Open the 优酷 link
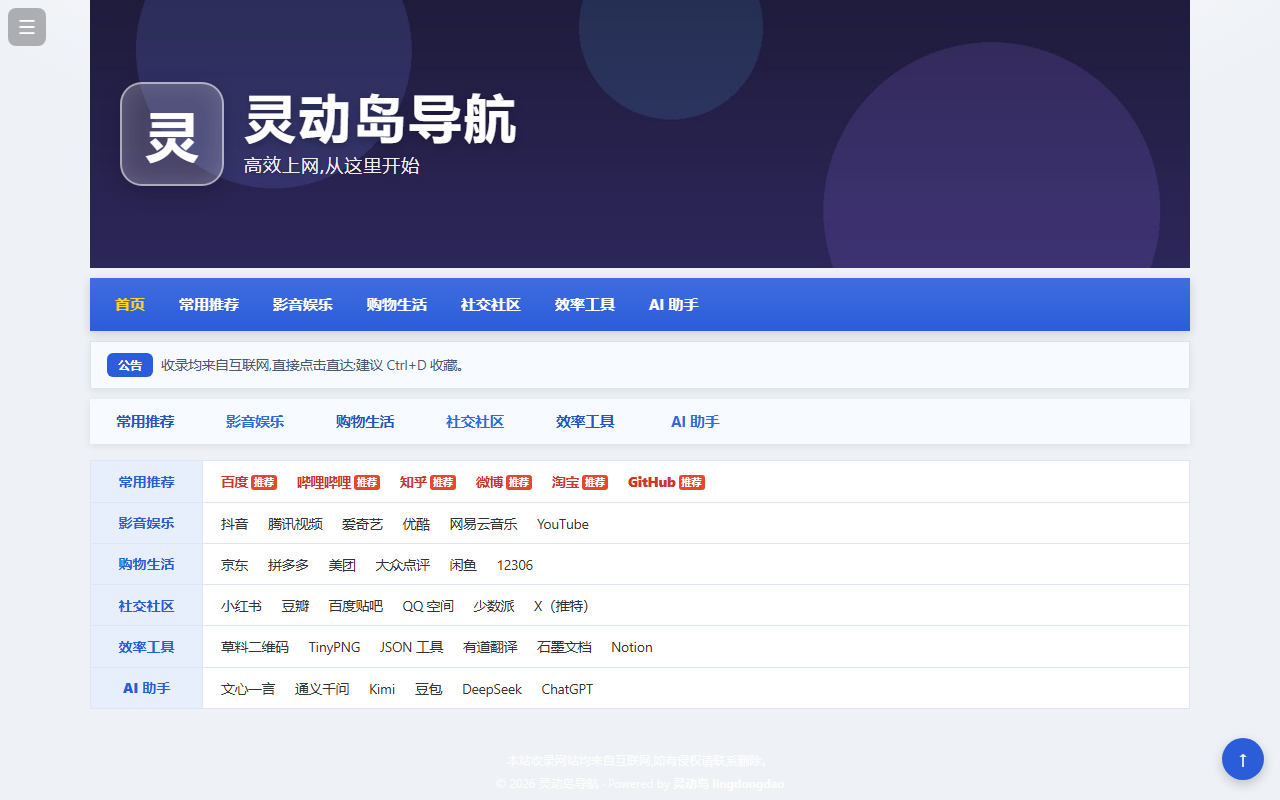The image size is (1280, 800). coord(416,524)
